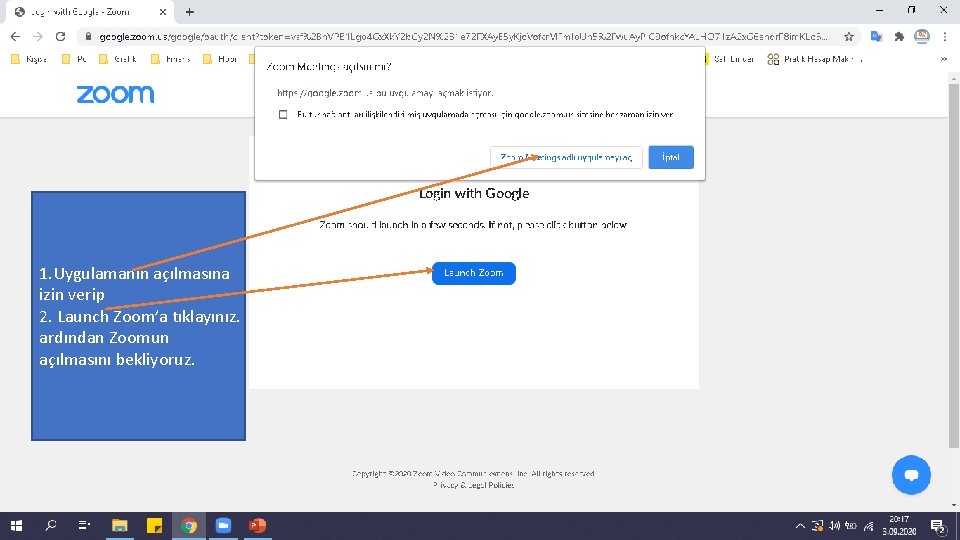Bookmark this page with the star icon
The width and height of the screenshot is (960, 540).
click(x=849, y=37)
